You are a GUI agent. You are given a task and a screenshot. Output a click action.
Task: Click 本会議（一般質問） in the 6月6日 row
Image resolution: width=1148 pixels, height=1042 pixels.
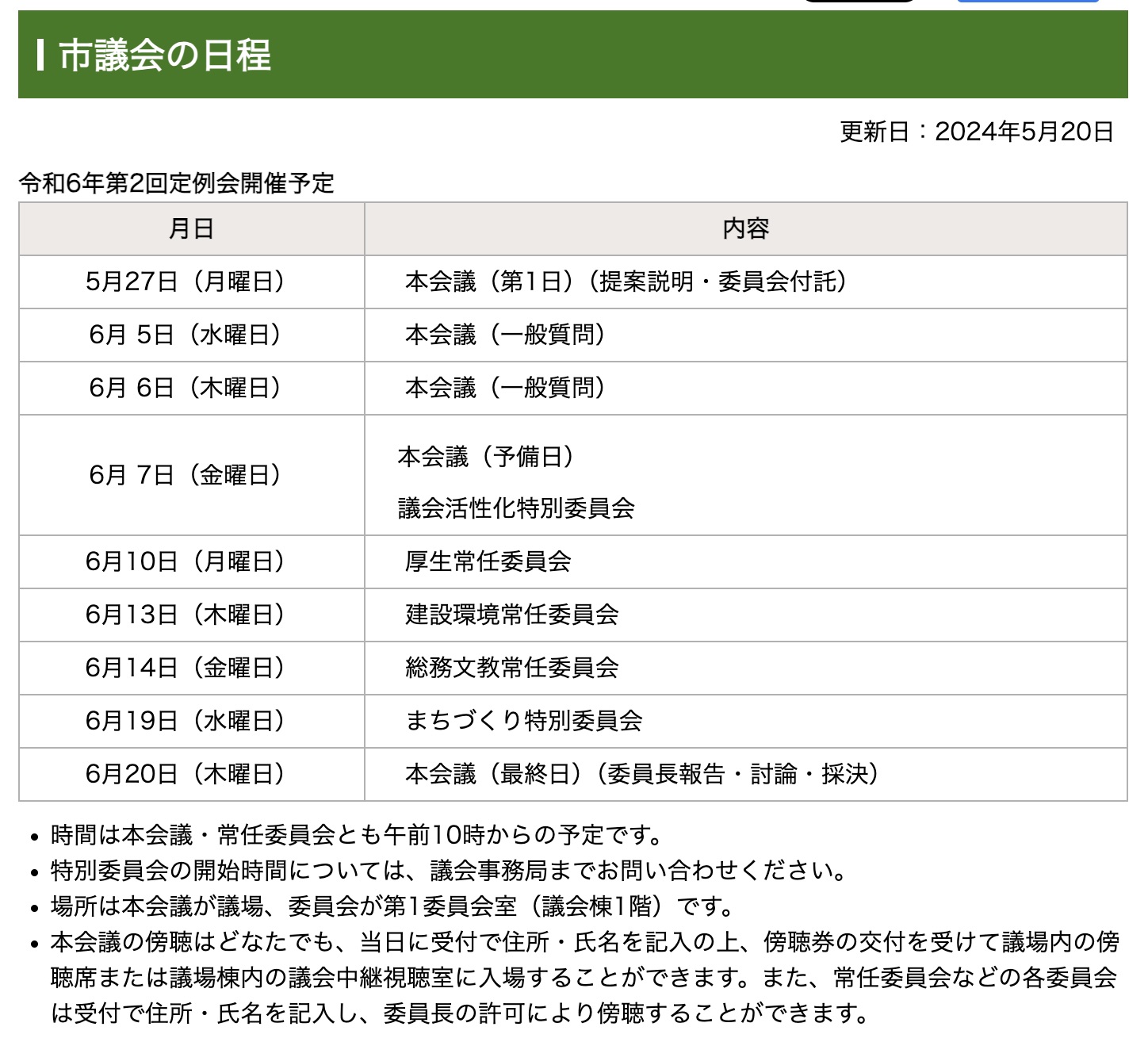click(x=746, y=389)
